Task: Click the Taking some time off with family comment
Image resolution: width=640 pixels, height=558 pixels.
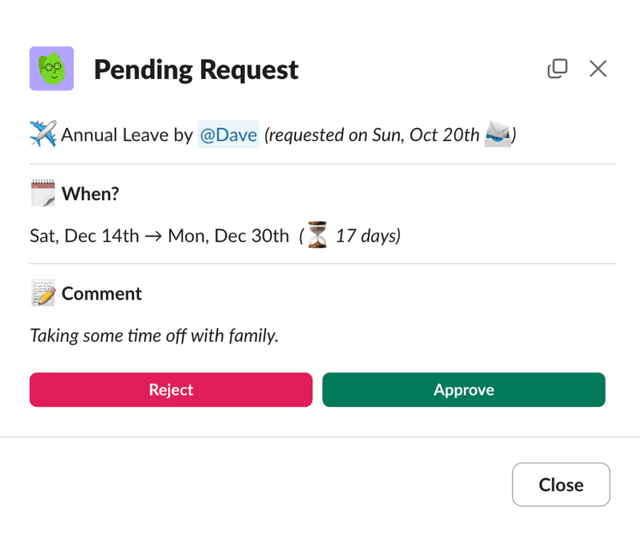Action: [154, 336]
